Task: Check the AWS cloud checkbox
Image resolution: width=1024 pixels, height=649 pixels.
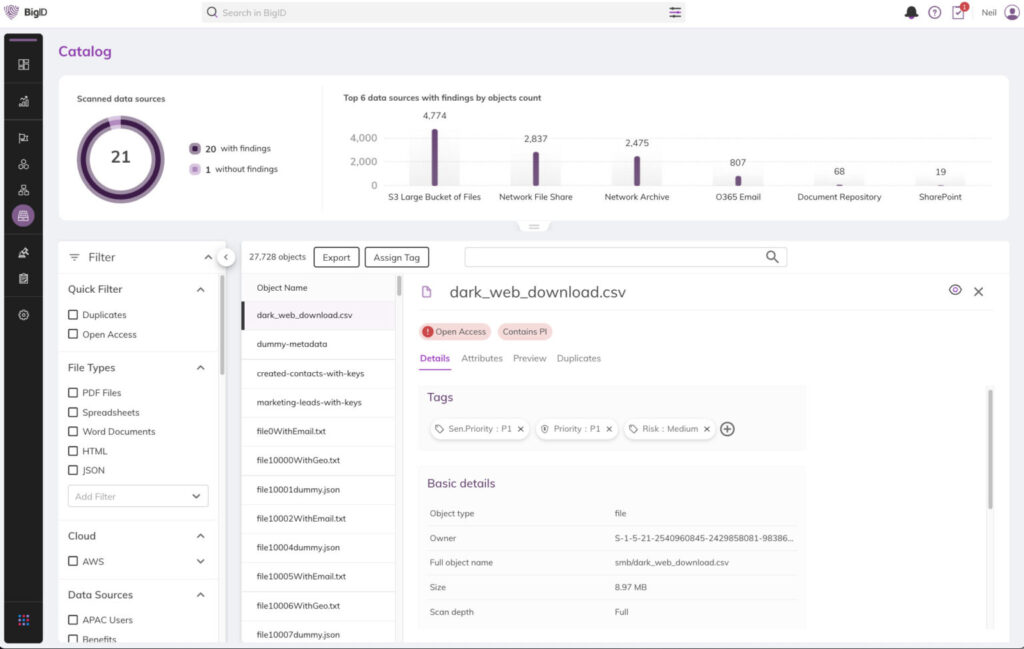Action: (x=72, y=561)
